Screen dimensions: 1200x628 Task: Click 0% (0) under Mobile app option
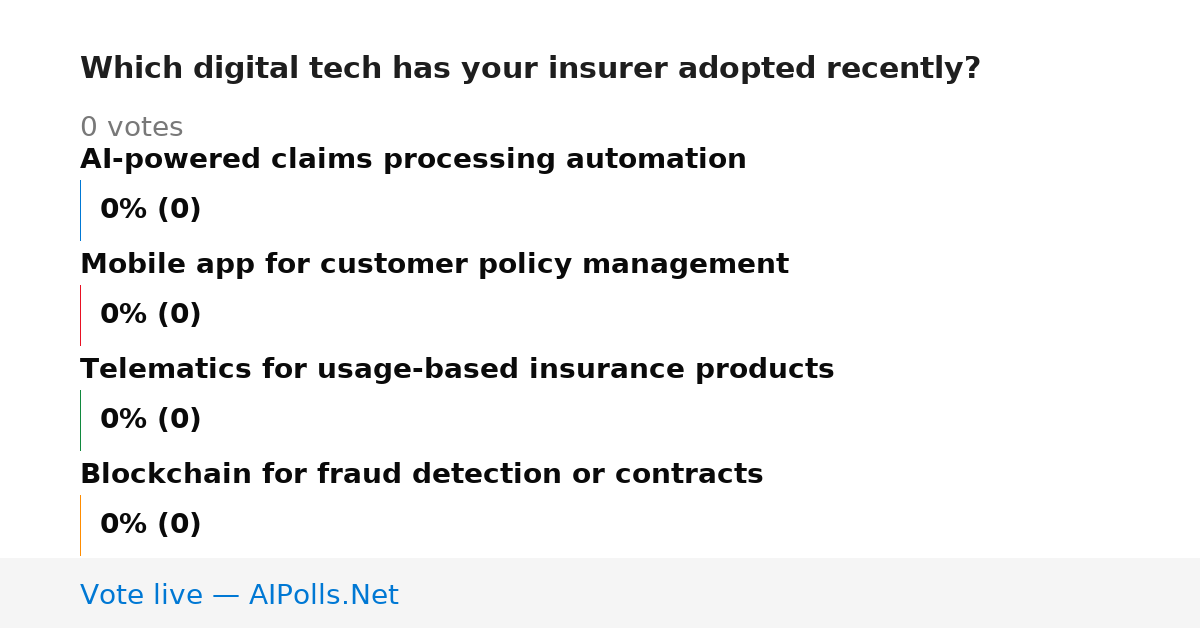[x=150, y=315]
